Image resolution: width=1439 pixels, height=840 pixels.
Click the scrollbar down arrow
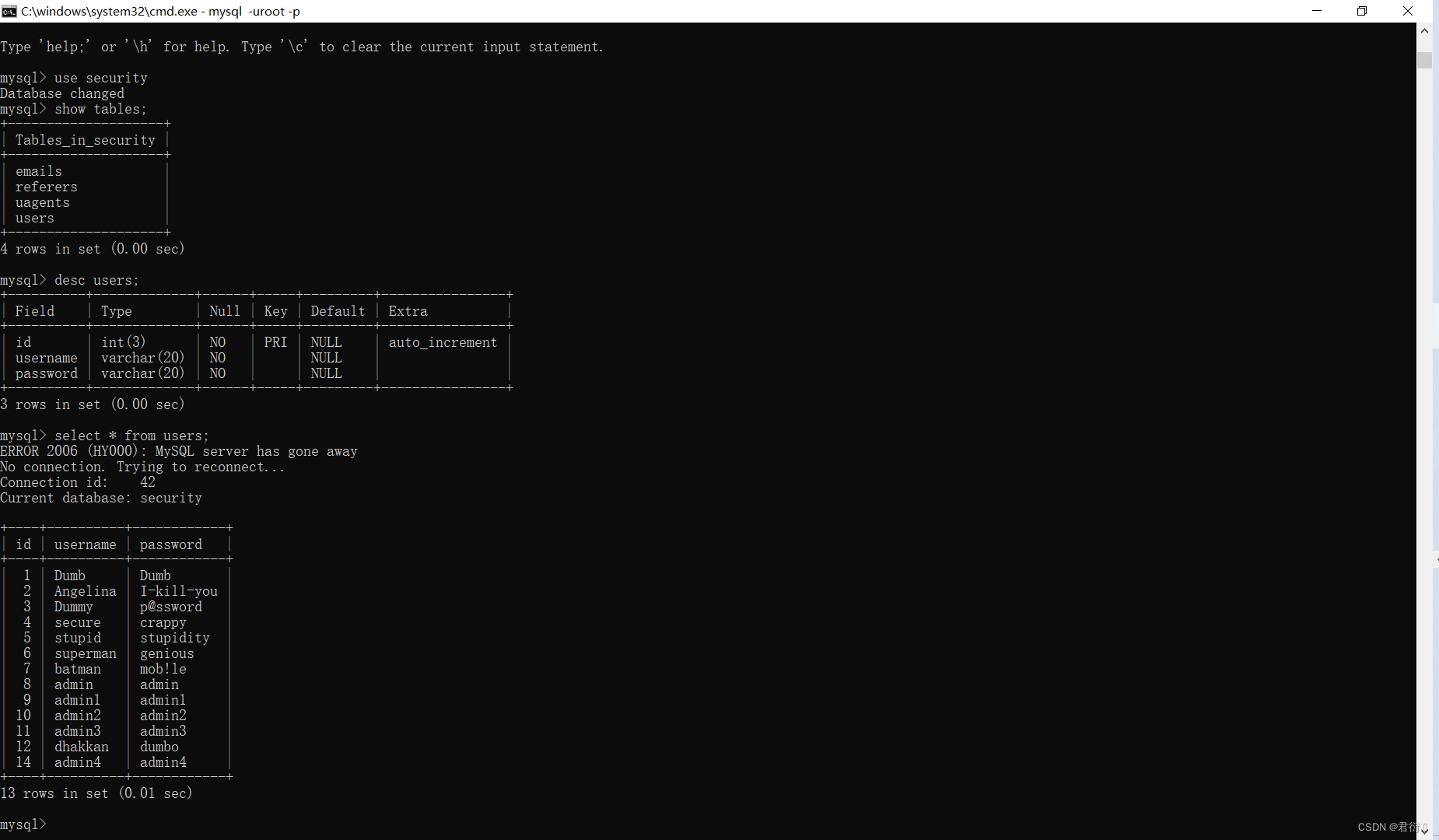tap(1424, 831)
